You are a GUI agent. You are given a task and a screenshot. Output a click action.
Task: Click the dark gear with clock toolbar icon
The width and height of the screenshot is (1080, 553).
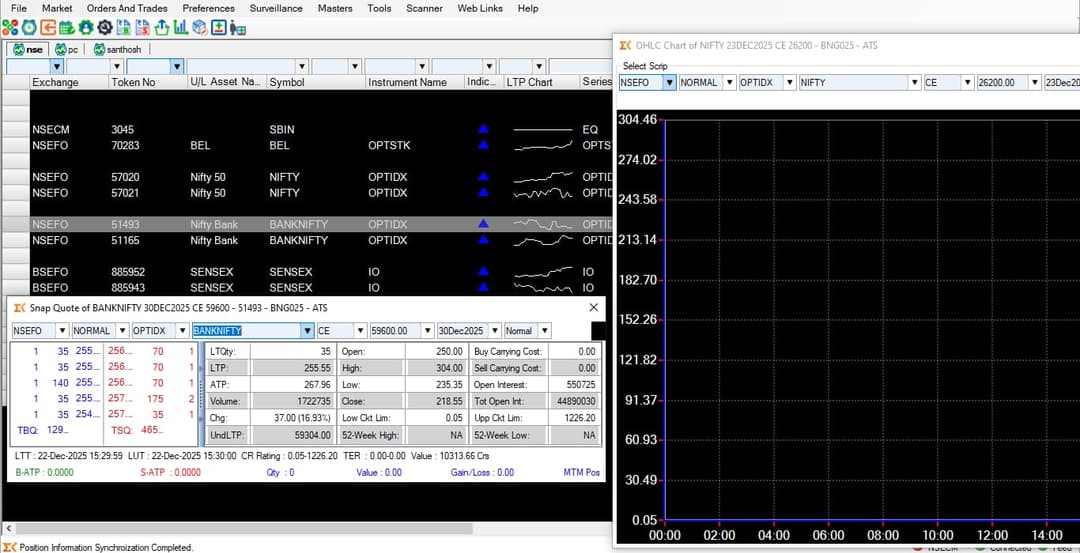105,28
